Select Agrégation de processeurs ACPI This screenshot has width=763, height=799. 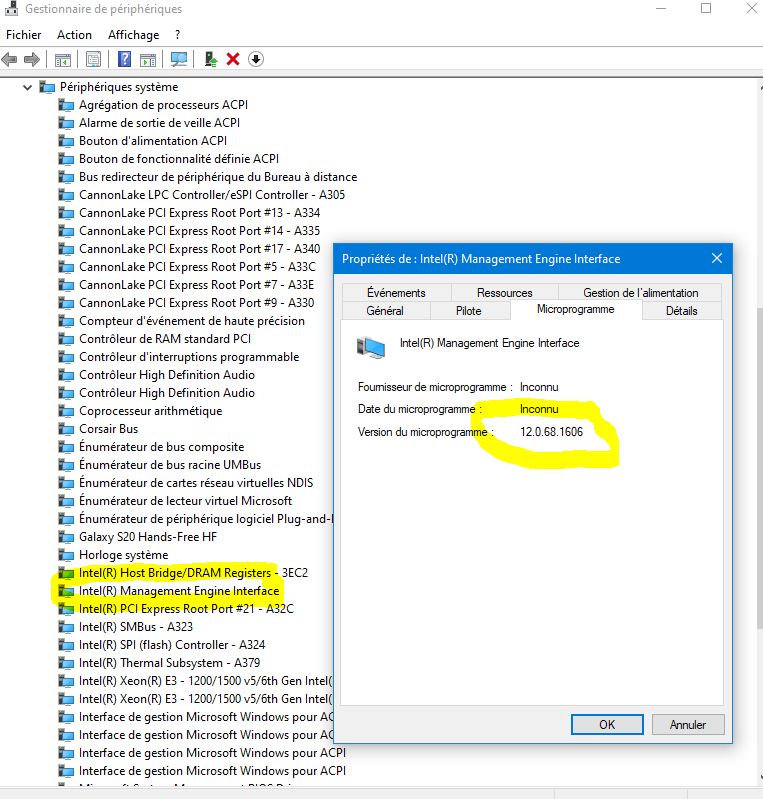pyautogui.click(x=163, y=105)
